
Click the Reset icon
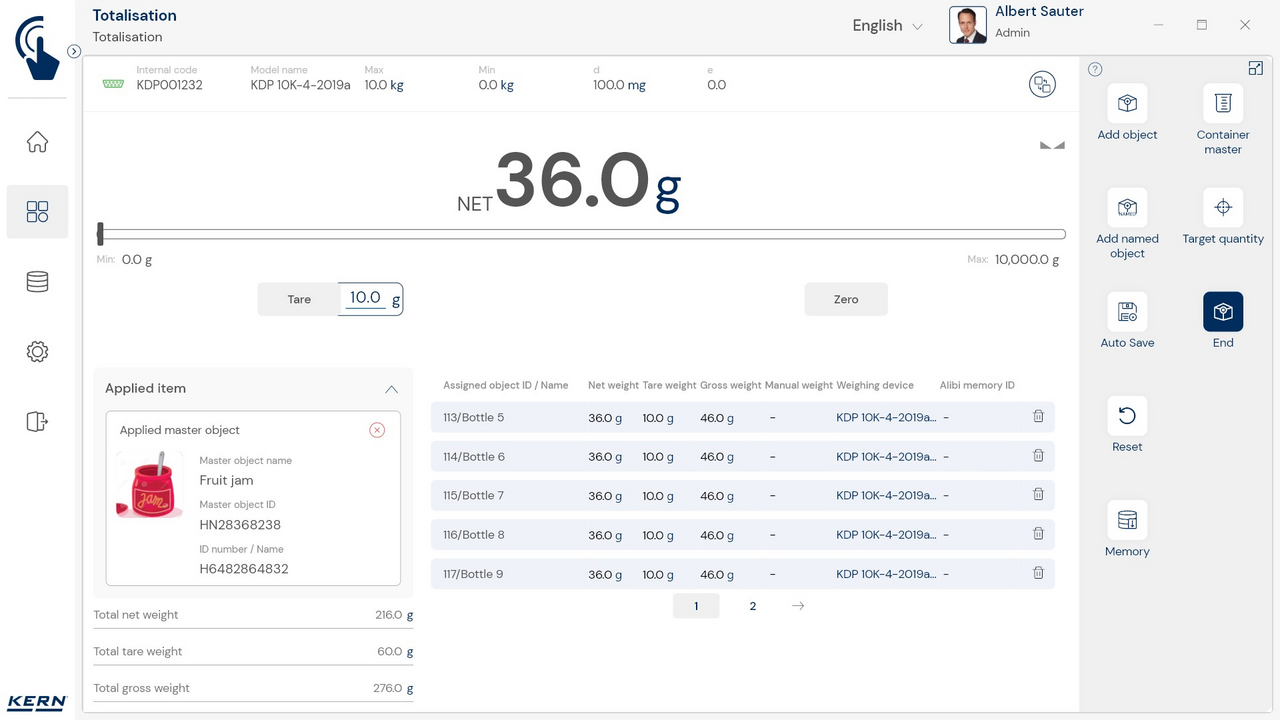pyautogui.click(x=1127, y=416)
